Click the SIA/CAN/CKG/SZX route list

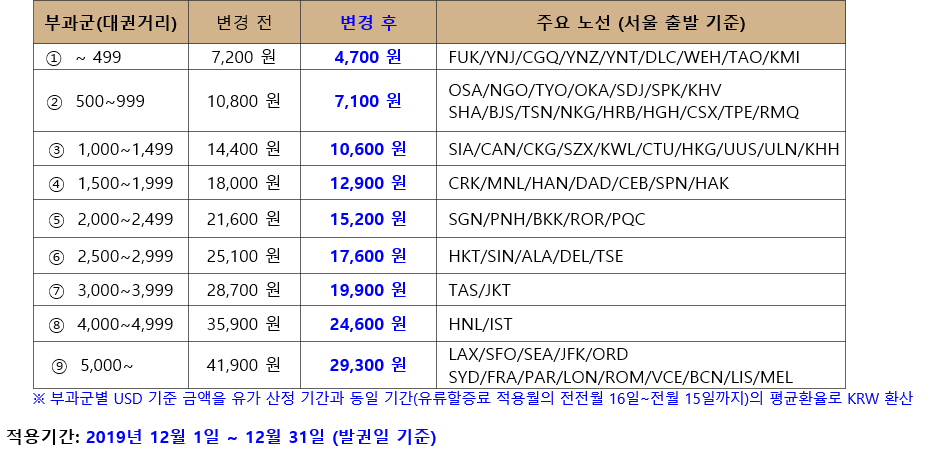(644, 149)
